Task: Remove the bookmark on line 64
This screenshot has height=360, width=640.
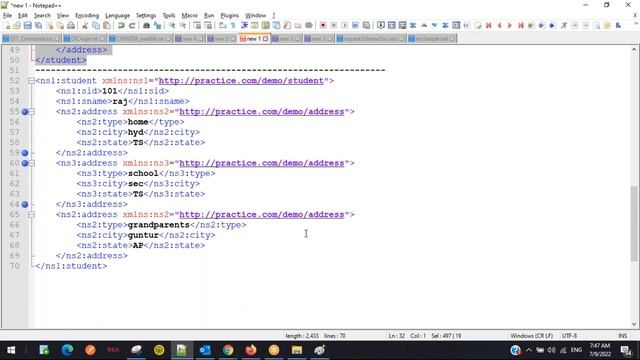Action: point(25,204)
